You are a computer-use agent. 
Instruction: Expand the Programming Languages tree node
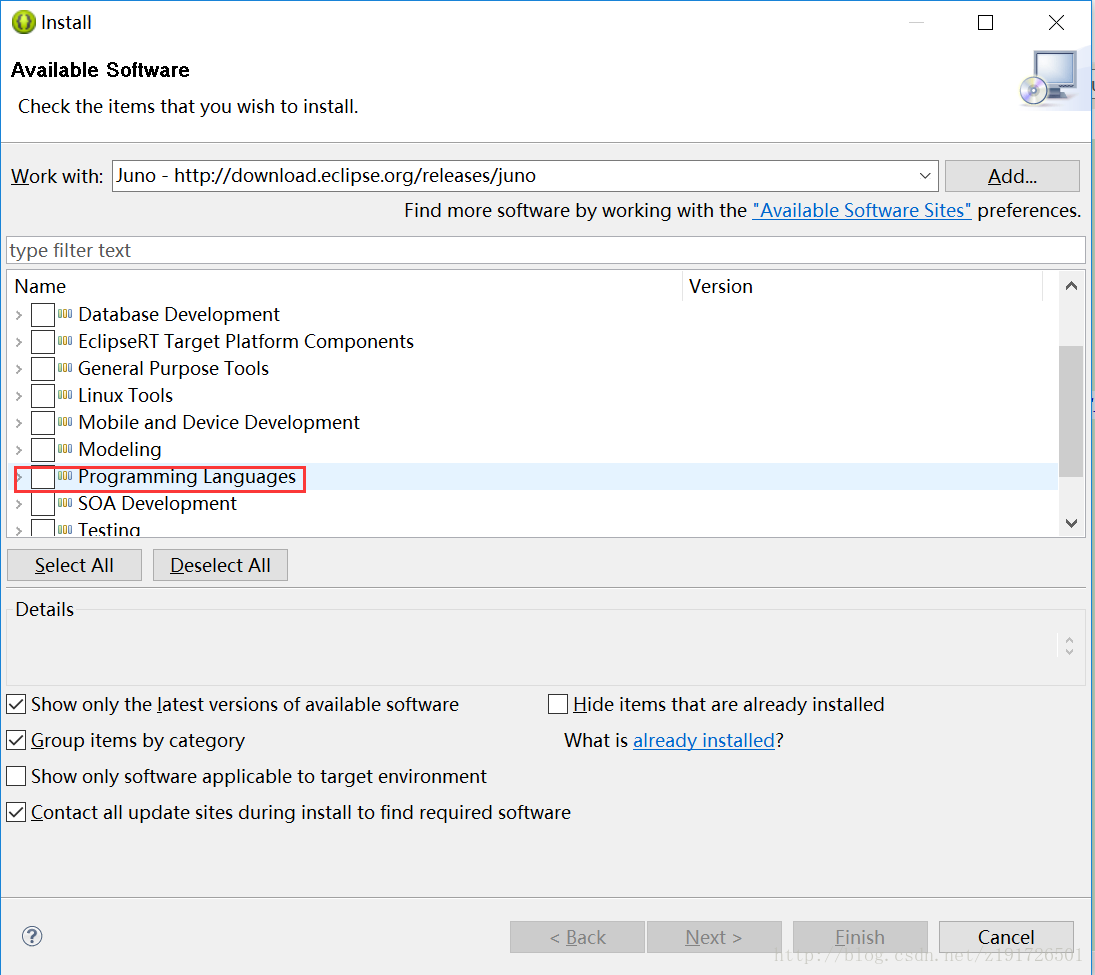coord(19,477)
